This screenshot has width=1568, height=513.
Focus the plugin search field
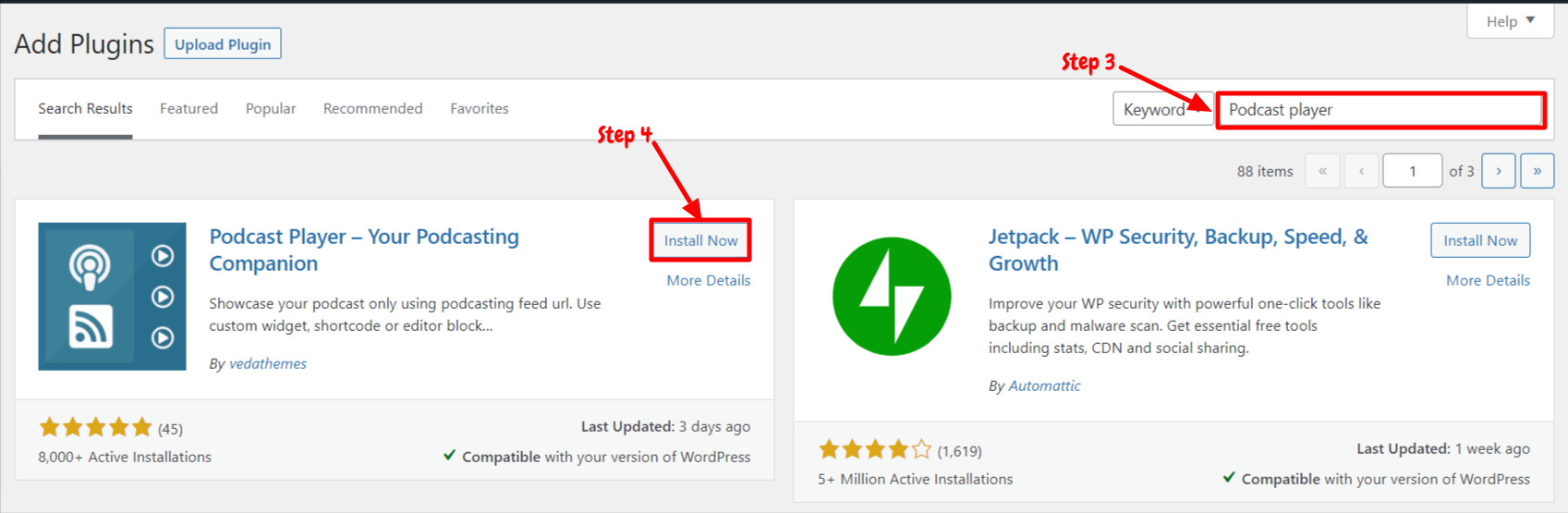1380,110
